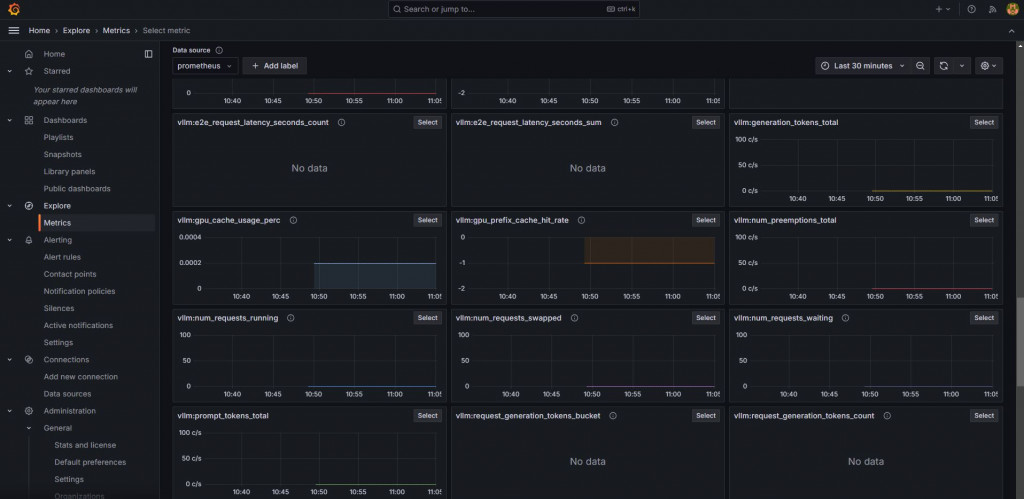1024x499 pixels.
Task: Click info icon for num_requests_waiting
Action: [846, 318]
